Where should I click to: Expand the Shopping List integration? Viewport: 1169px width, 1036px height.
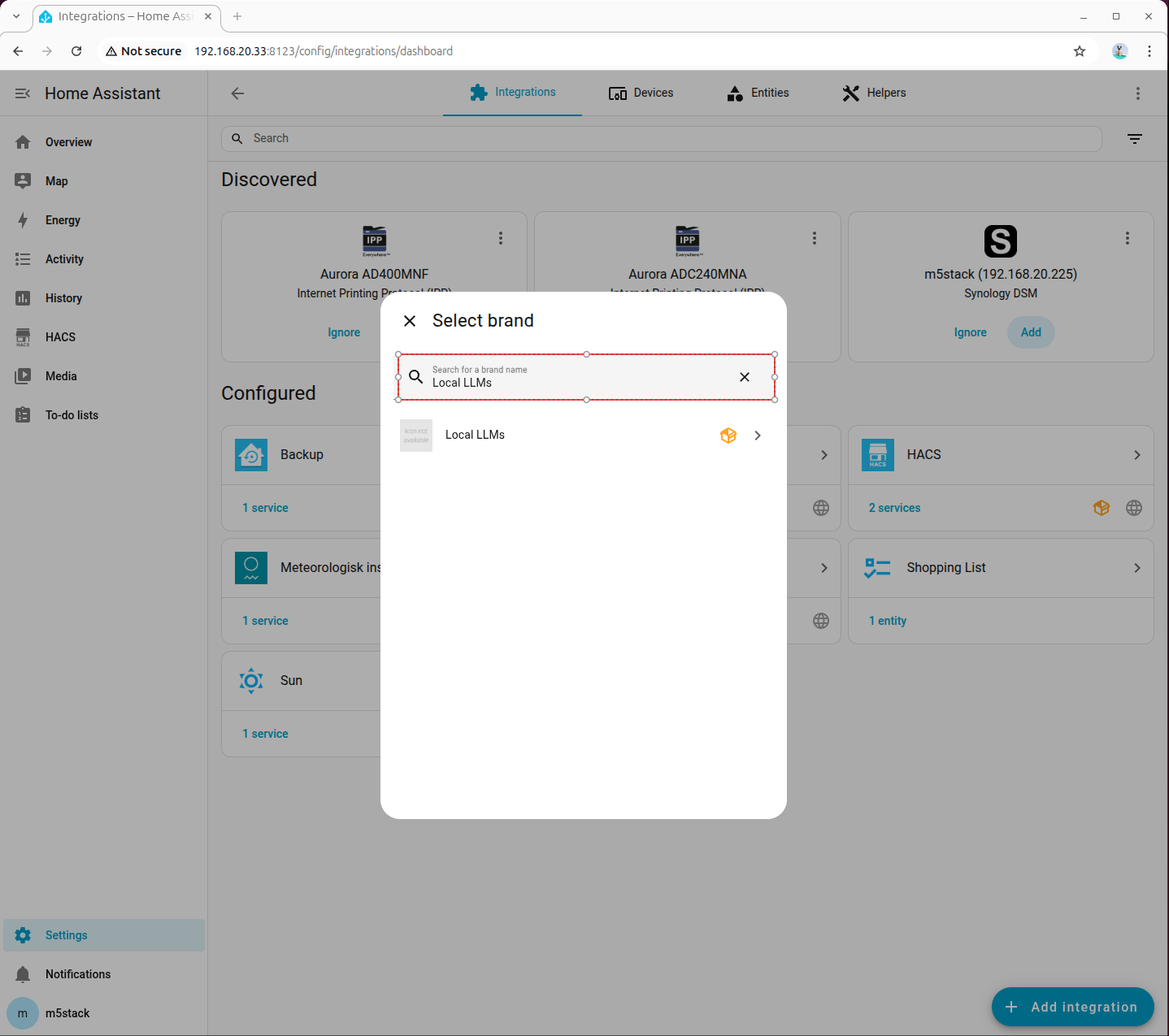click(1136, 568)
